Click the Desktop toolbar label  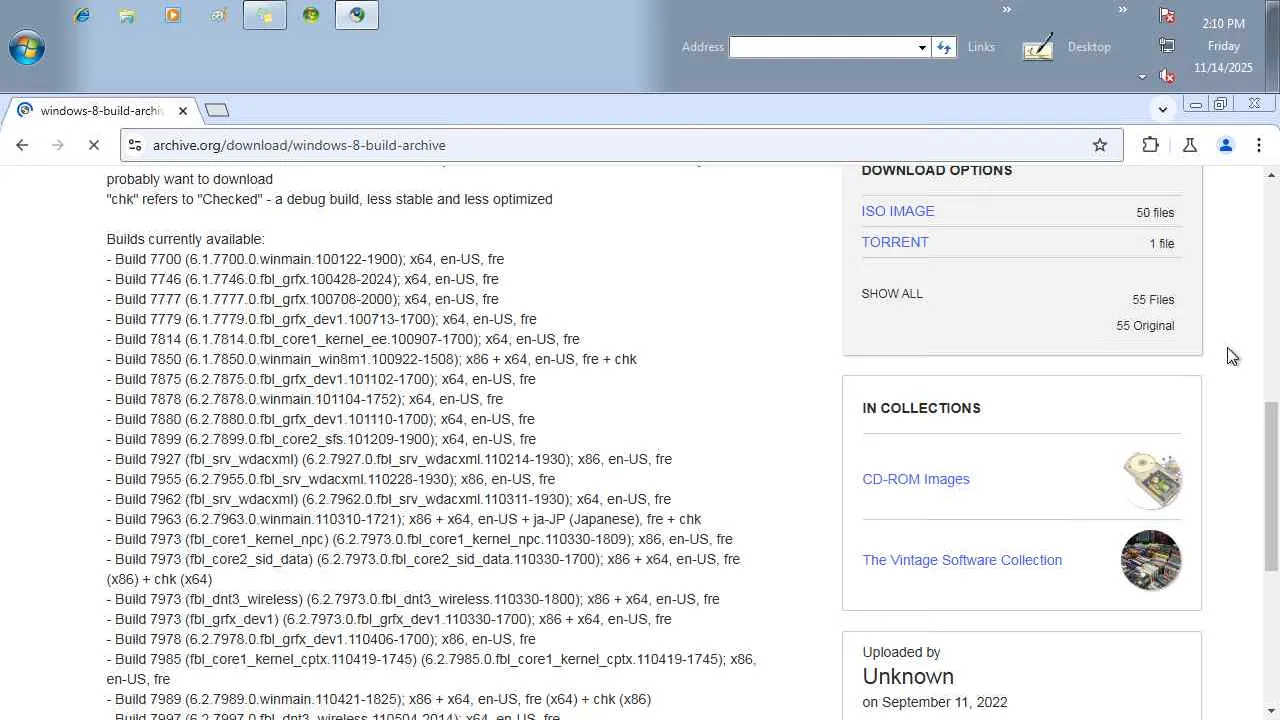(1089, 47)
